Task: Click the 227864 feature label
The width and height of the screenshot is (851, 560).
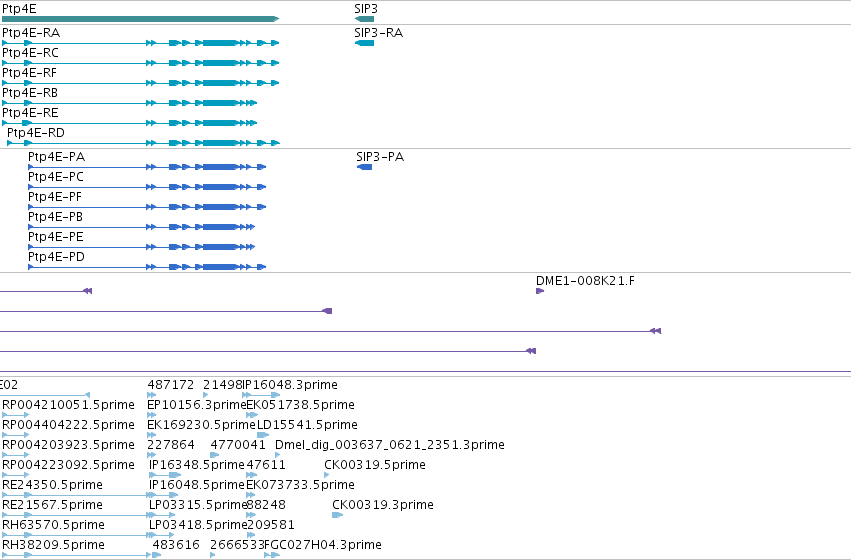Action: [x=170, y=445]
